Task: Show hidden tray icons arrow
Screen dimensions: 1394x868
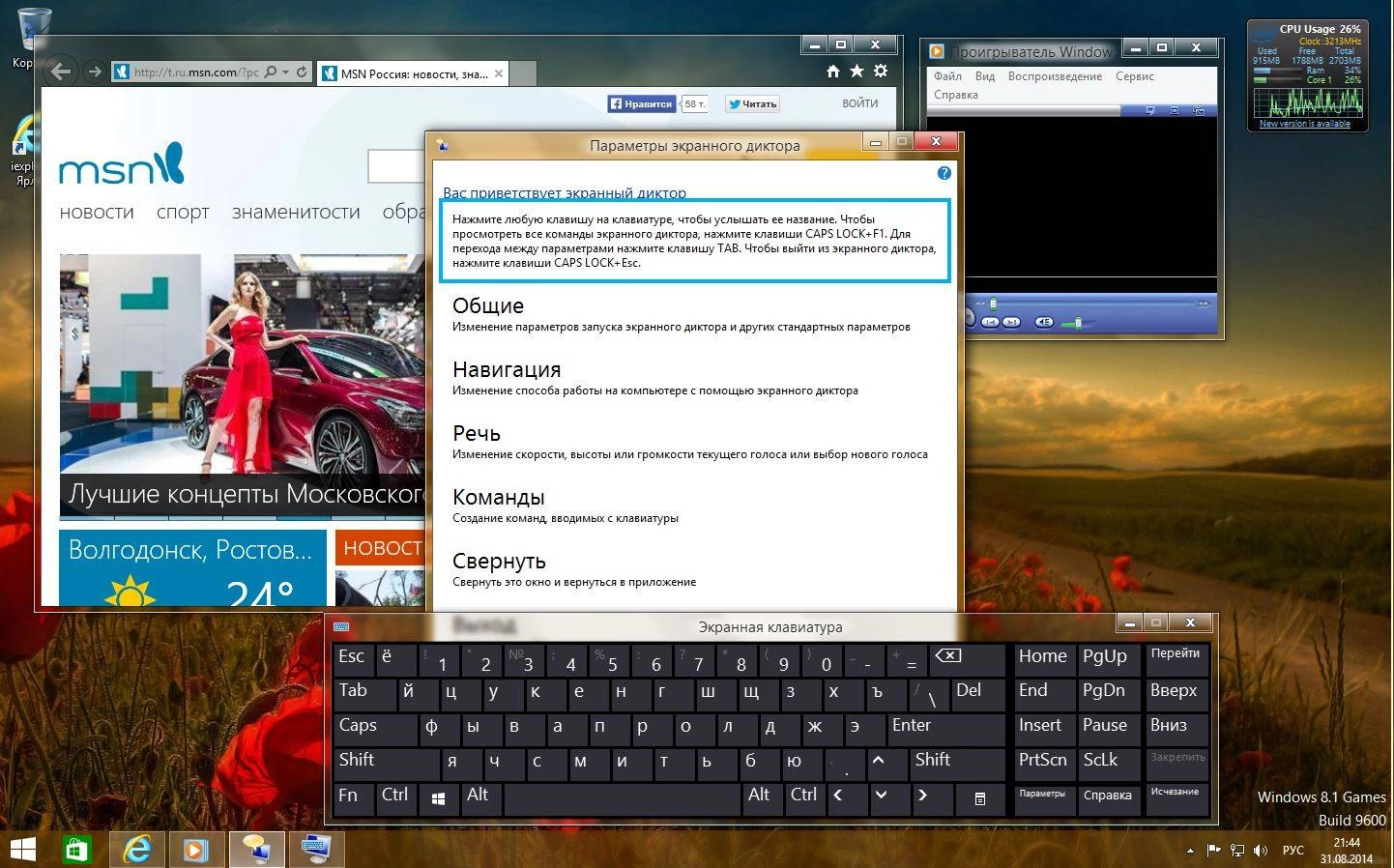Action: coord(1190,851)
